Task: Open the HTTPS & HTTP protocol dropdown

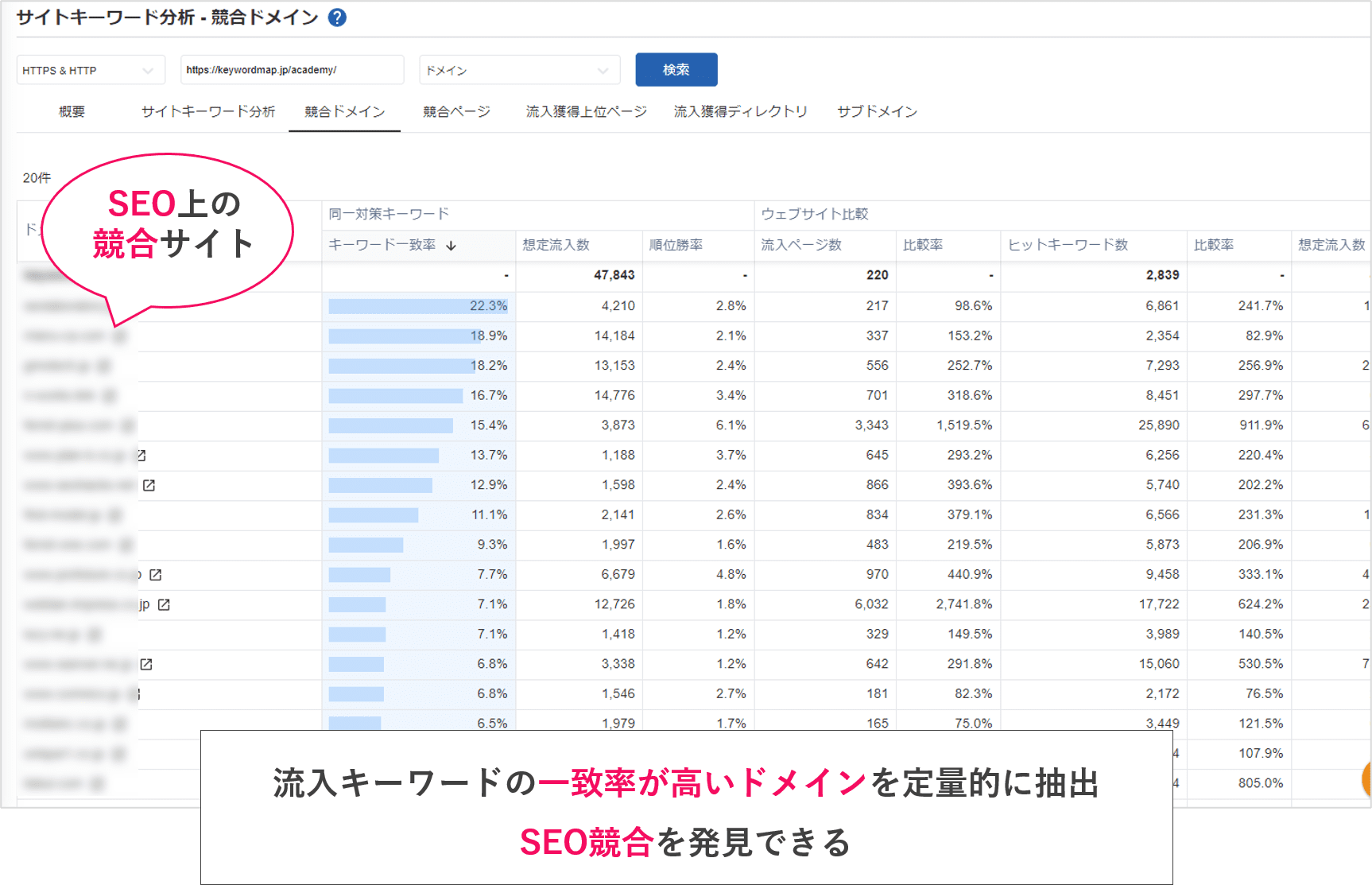Action: tap(90, 69)
